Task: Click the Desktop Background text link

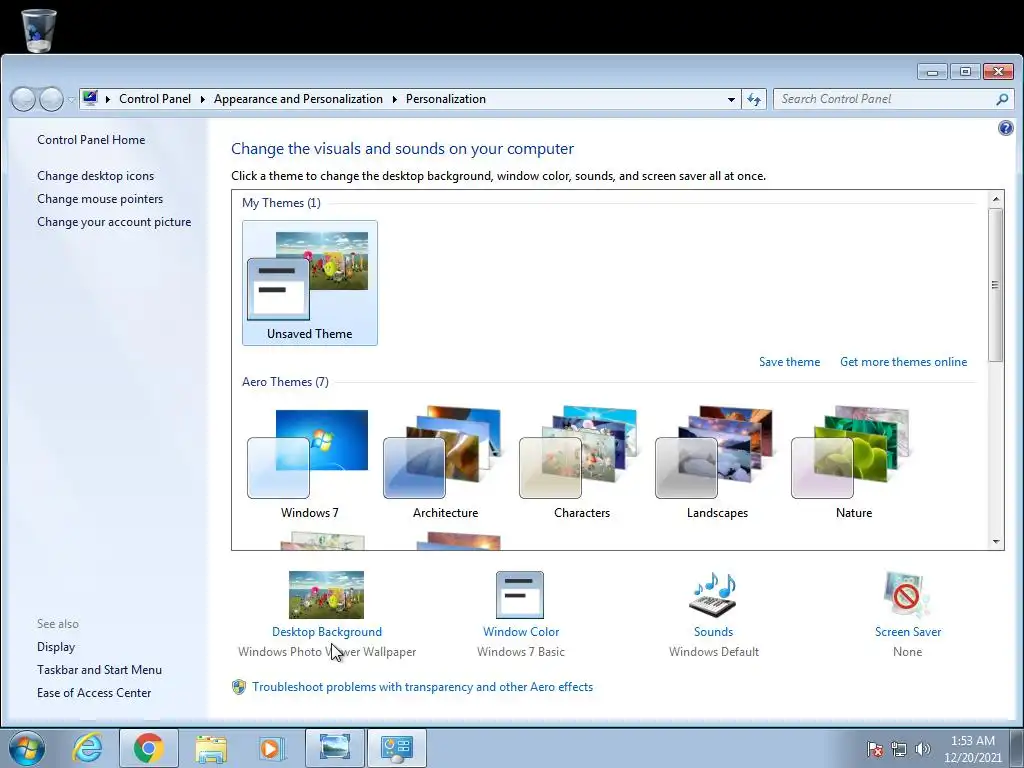Action: 327,632
